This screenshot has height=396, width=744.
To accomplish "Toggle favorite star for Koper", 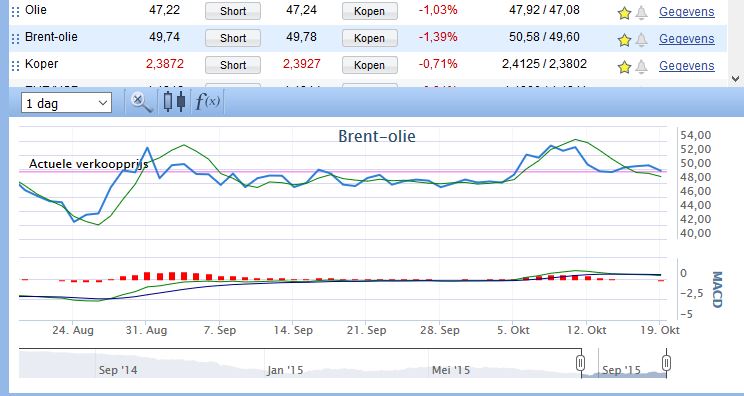I will tap(624, 67).
